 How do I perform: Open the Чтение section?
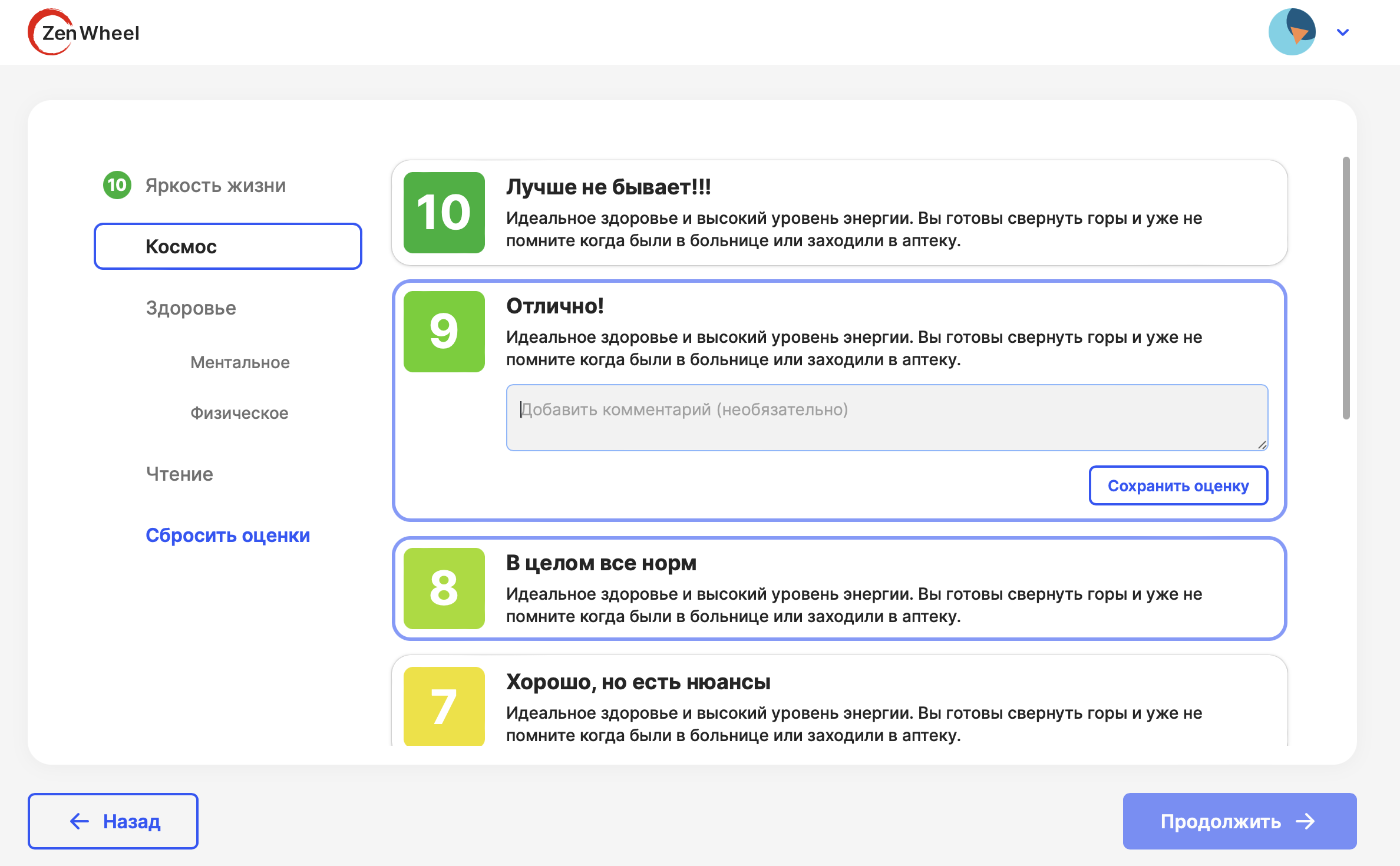click(x=180, y=474)
